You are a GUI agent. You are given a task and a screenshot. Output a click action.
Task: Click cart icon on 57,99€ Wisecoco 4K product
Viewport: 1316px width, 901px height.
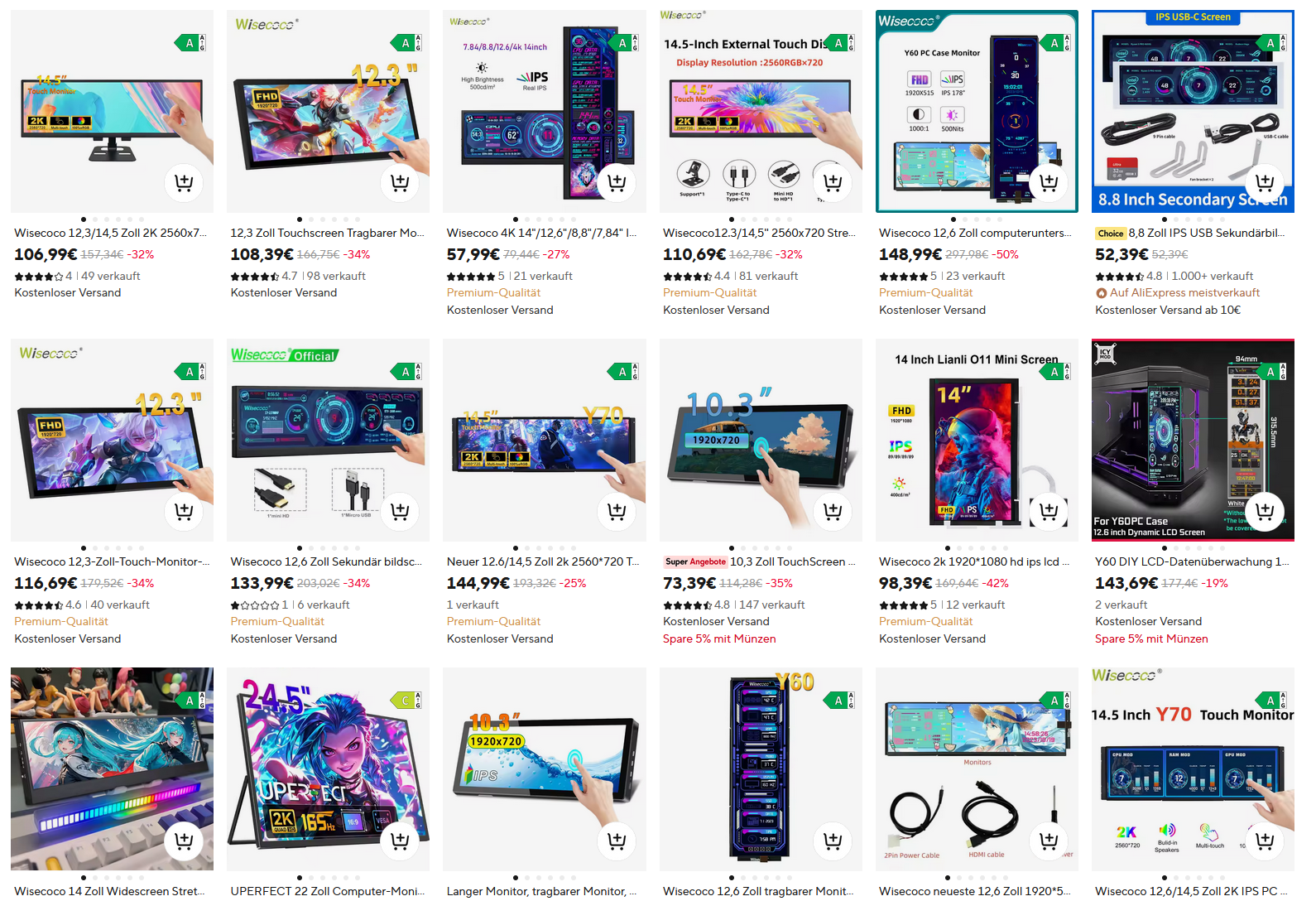point(617,182)
